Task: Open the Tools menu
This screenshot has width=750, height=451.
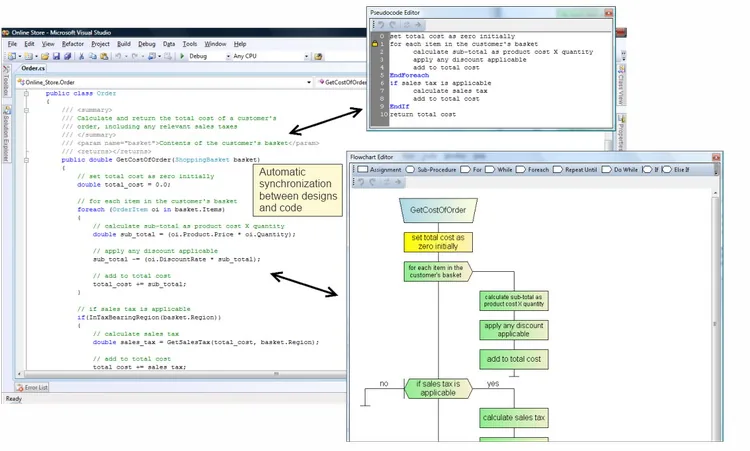Action: pyautogui.click(x=190, y=44)
